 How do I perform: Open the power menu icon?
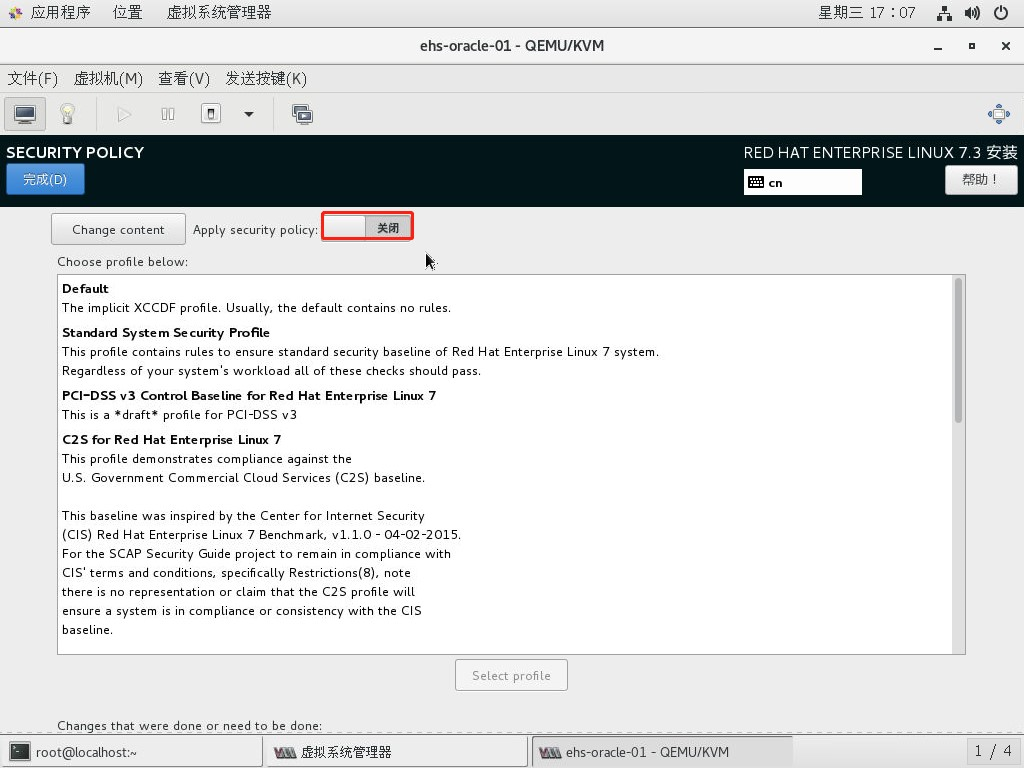1000,13
